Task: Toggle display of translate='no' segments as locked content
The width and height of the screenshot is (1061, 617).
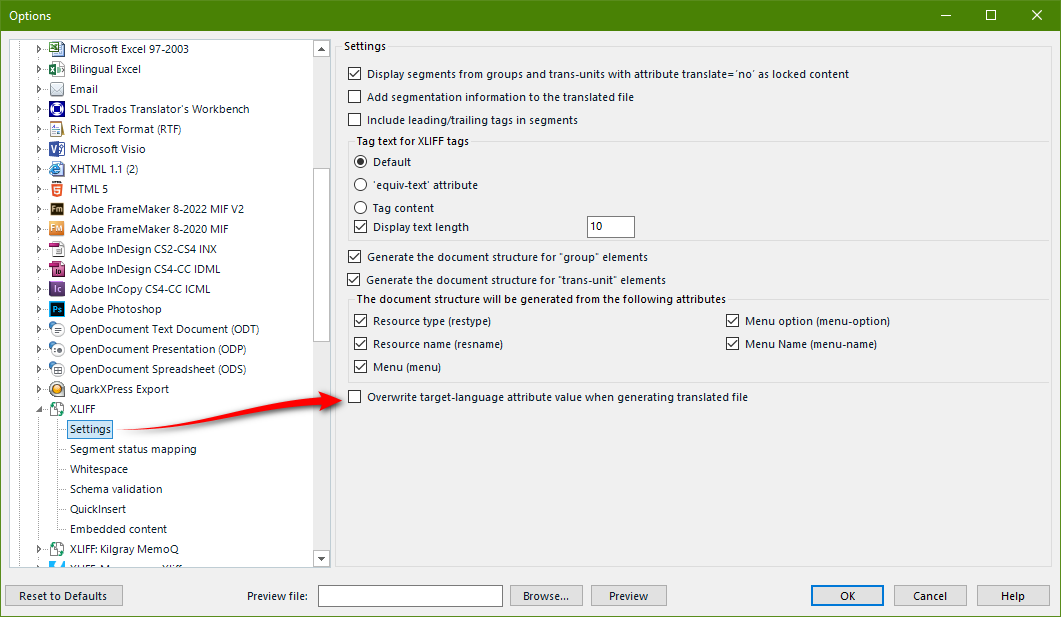Action: pos(354,74)
